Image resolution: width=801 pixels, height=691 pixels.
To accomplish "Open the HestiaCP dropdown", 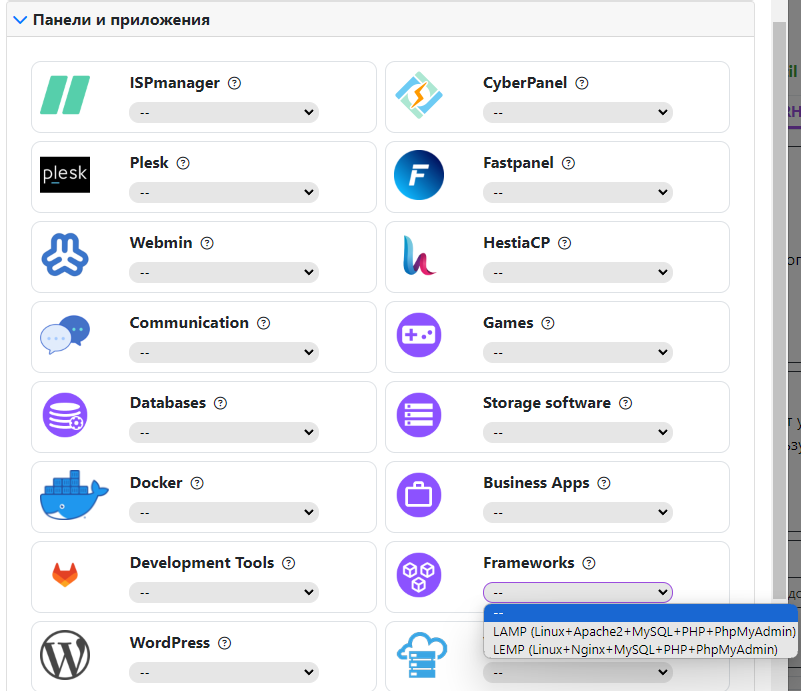I will click(x=578, y=272).
